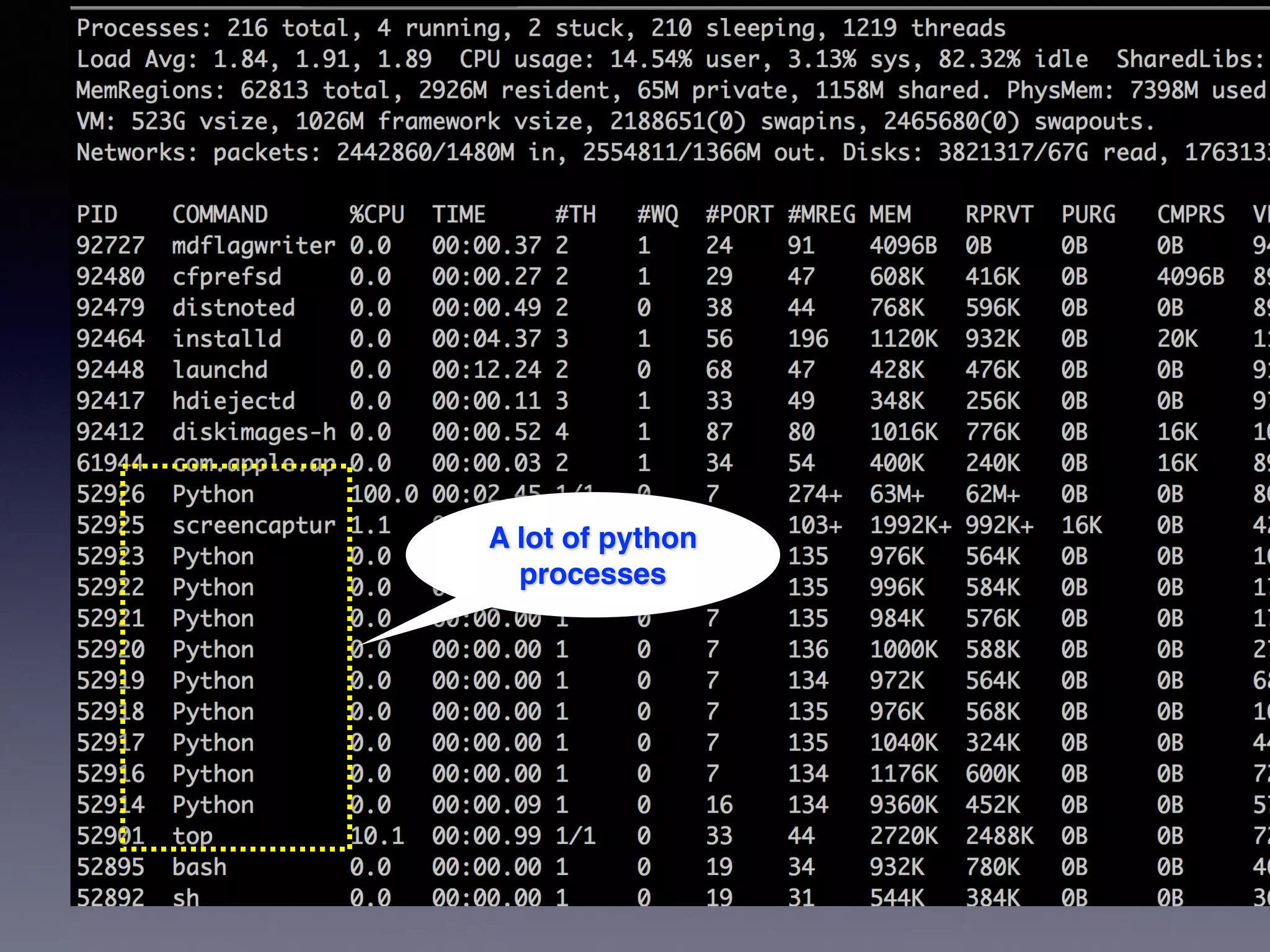Viewport: 1270px width, 952px height.
Task: Select the sh process name
Action: (186, 897)
